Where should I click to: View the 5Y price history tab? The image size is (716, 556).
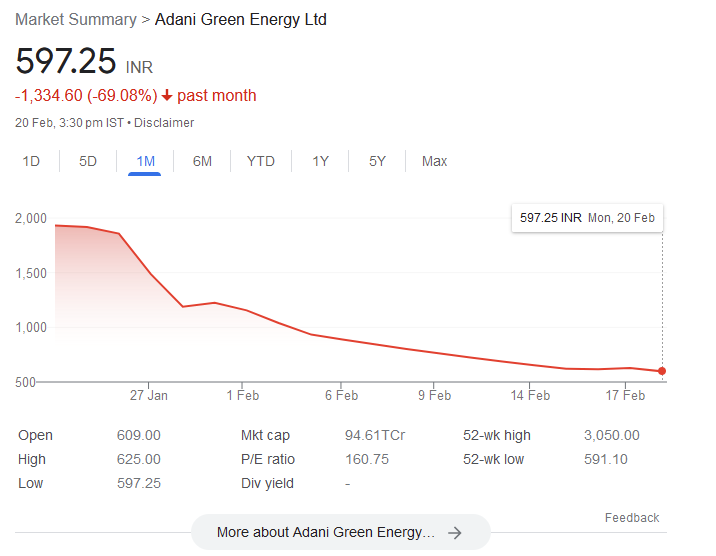coord(377,161)
